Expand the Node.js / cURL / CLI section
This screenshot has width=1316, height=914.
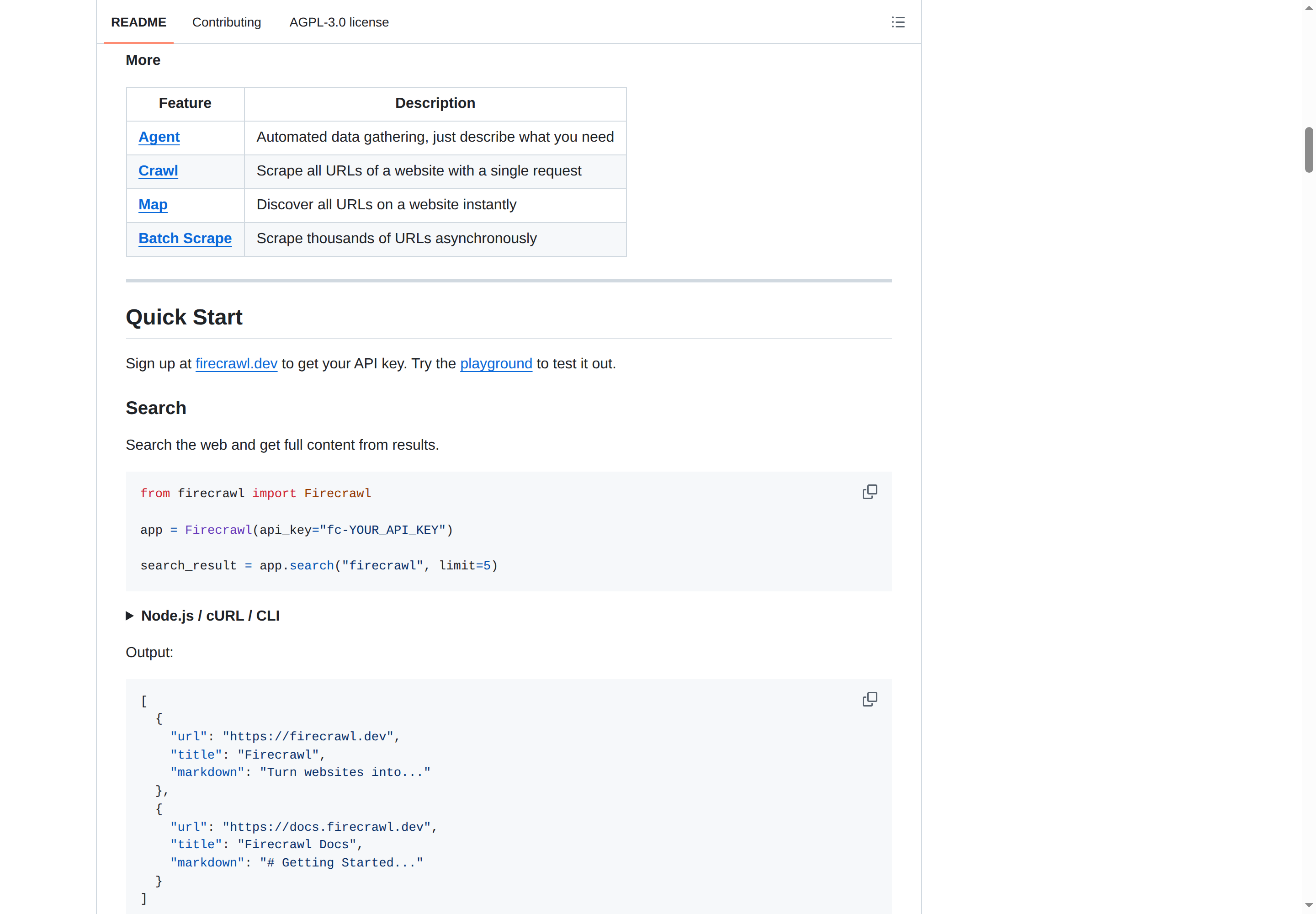click(203, 616)
